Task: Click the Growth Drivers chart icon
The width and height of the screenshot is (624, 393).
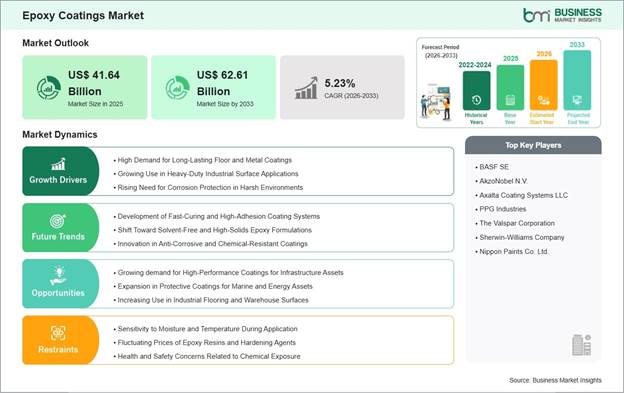Action: (x=58, y=164)
